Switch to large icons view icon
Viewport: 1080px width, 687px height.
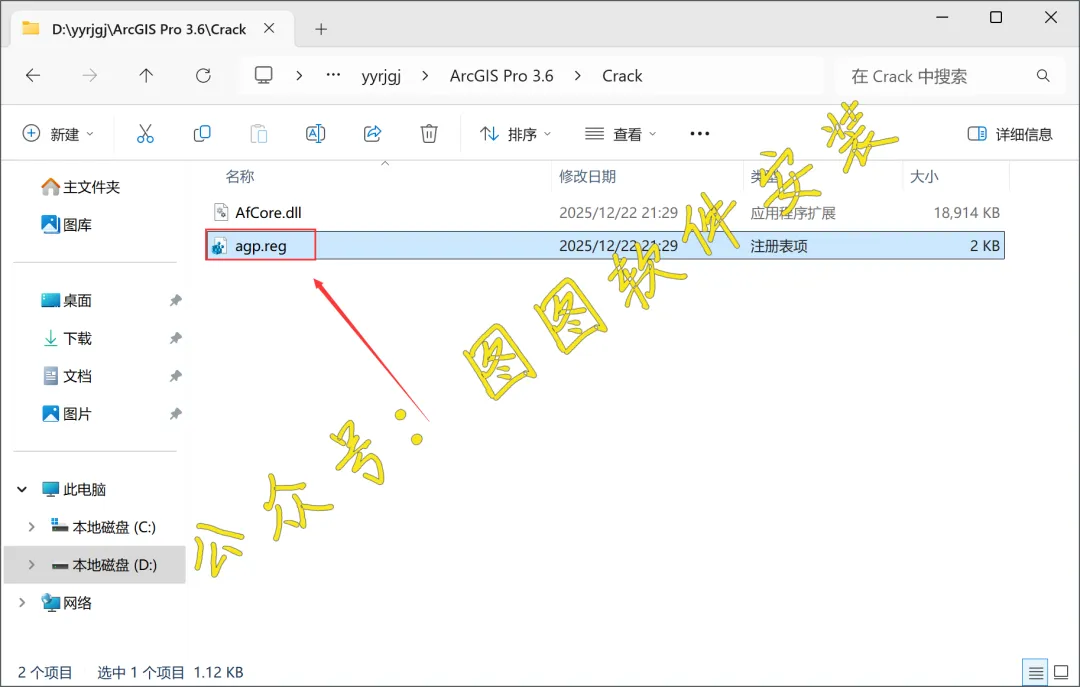pos(1061,672)
